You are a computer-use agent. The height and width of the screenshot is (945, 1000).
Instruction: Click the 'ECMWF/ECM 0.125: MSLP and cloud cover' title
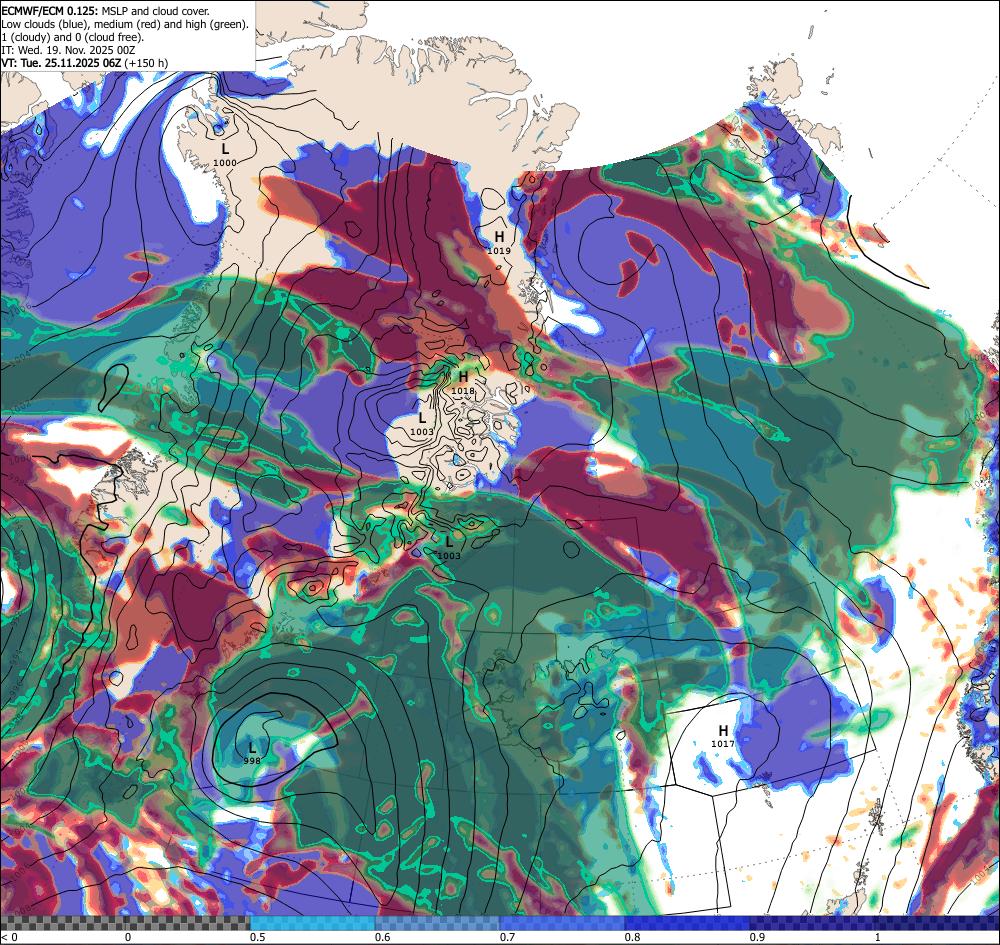click(x=105, y=11)
